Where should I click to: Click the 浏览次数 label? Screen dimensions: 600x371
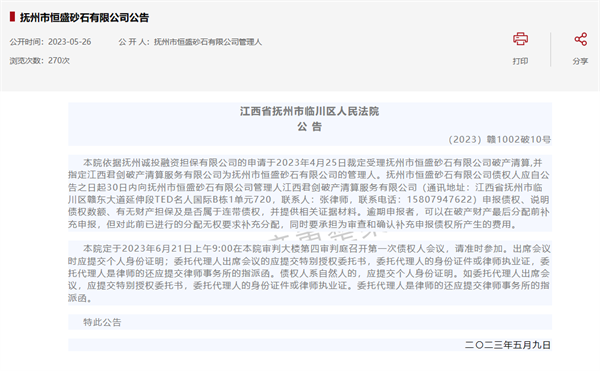click(27, 60)
